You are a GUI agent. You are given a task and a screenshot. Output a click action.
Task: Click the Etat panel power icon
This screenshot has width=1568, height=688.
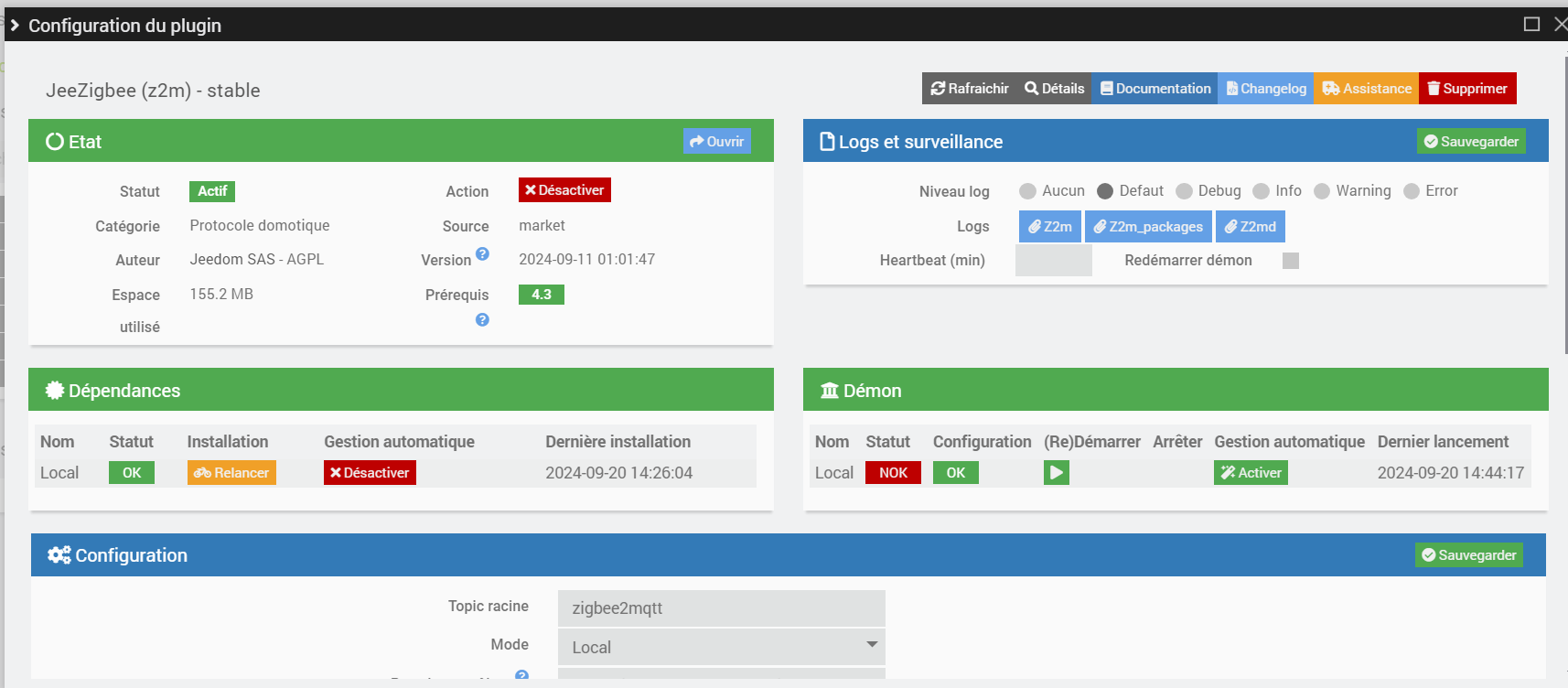click(55, 142)
